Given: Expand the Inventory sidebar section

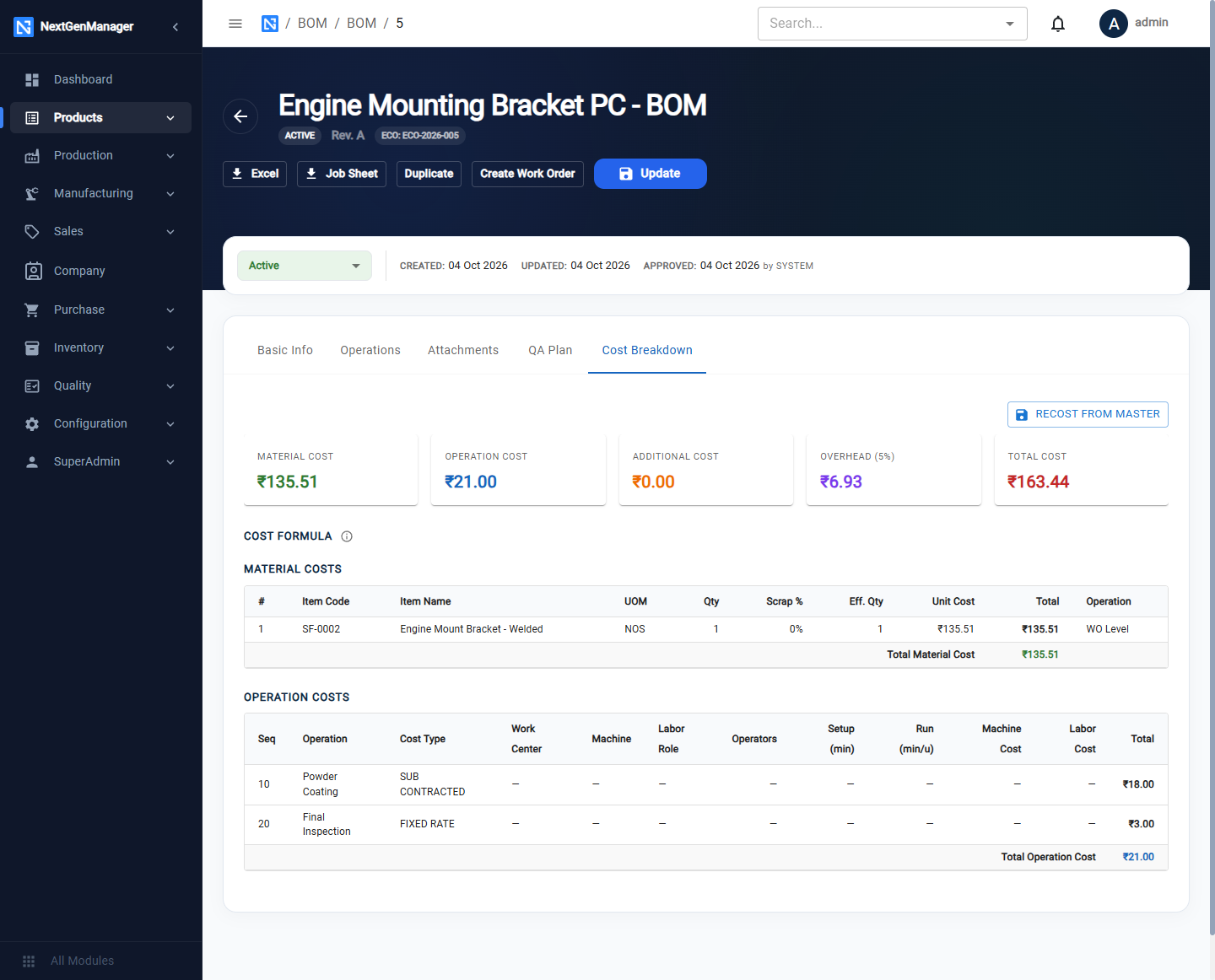Looking at the screenshot, I should click(100, 347).
